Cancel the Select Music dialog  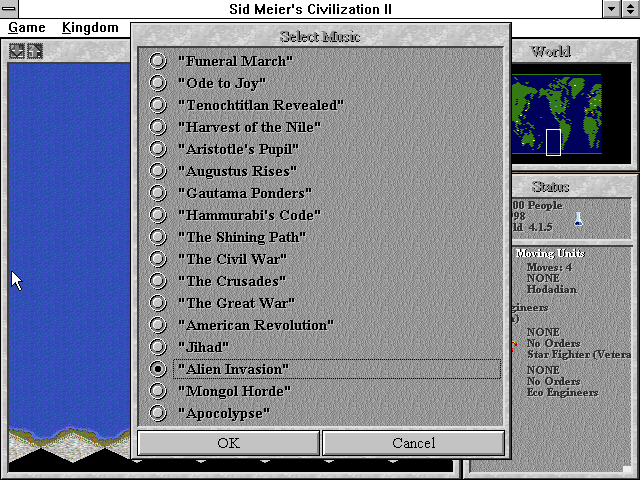[x=413, y=443]
